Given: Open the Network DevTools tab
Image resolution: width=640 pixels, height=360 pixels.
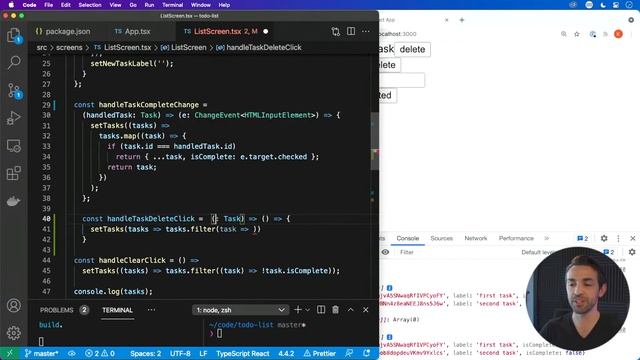Looking at the screenshot, I should (476, 238).
